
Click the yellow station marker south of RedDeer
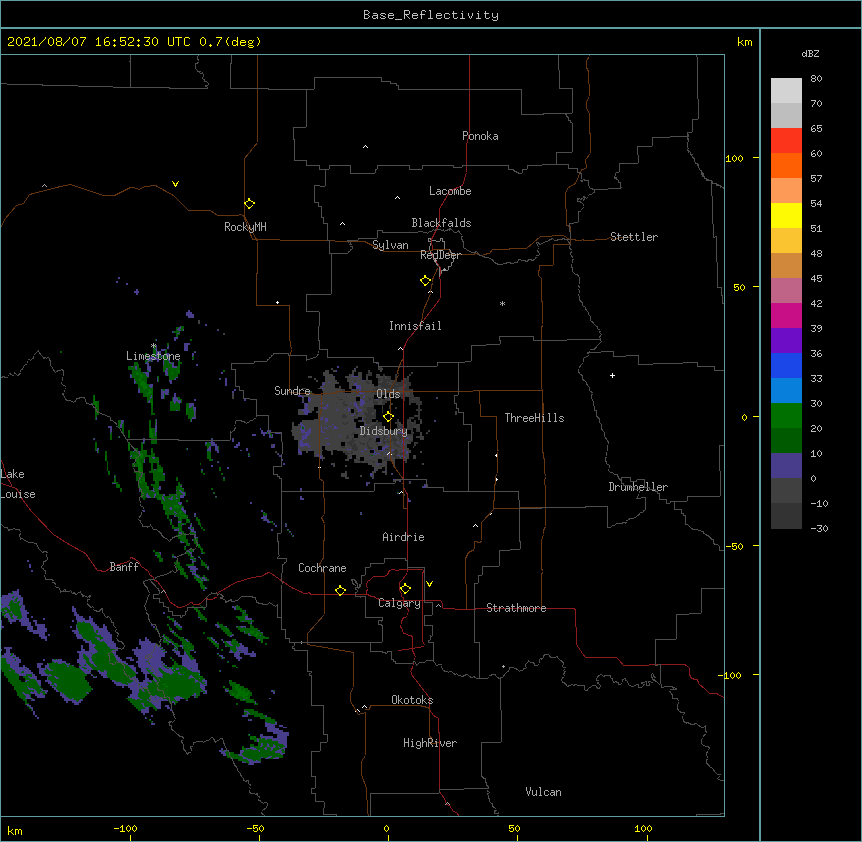pos(426,281)
